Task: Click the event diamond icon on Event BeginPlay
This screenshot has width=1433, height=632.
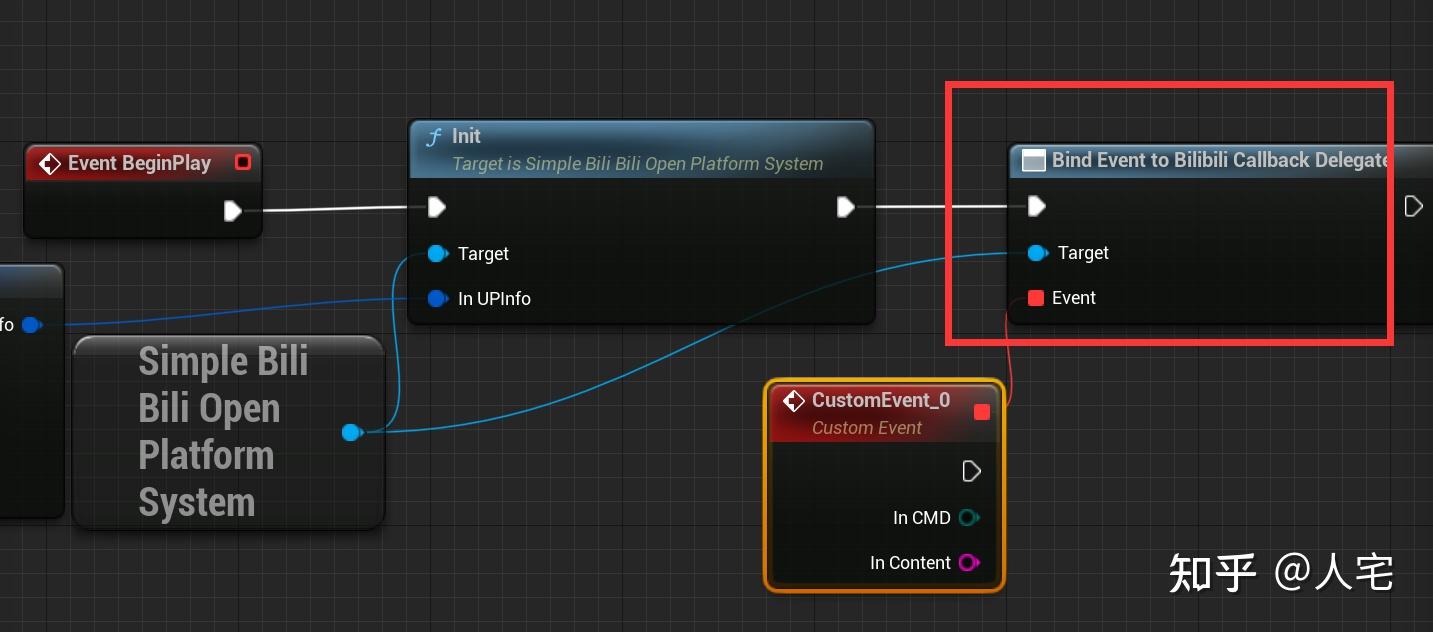Action: pos(50,163)
